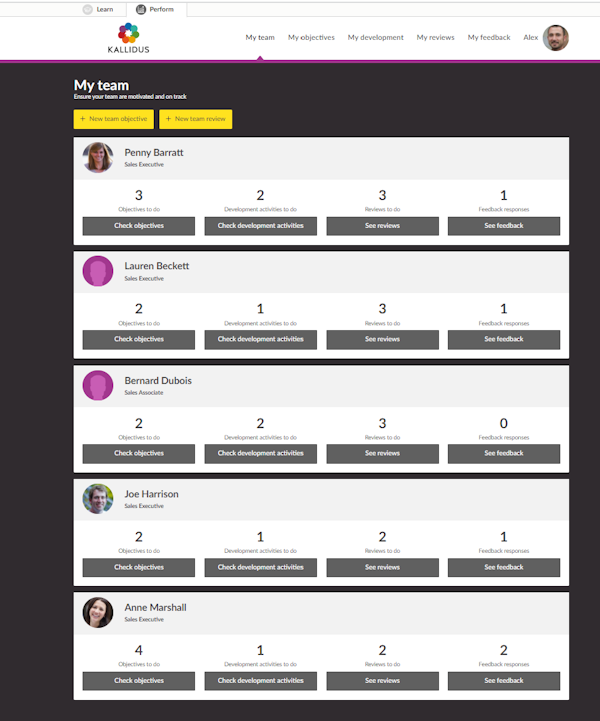Image resolution: width=600 pixels, height=721 pixels.
Task: Click New team review button
Action: coord(195,119)
